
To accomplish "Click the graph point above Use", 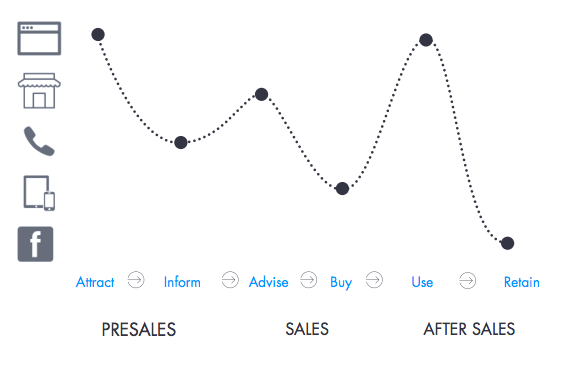I will tap(426, 40).
